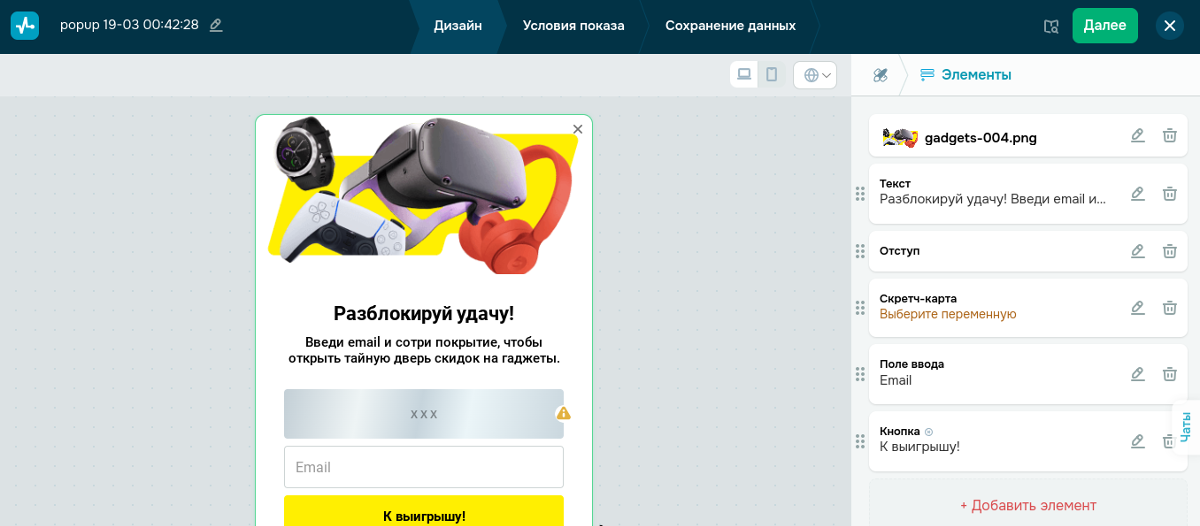Select the Отступ element card
The height and width of the screenshot is (526, 1200).
(1028, 251)
